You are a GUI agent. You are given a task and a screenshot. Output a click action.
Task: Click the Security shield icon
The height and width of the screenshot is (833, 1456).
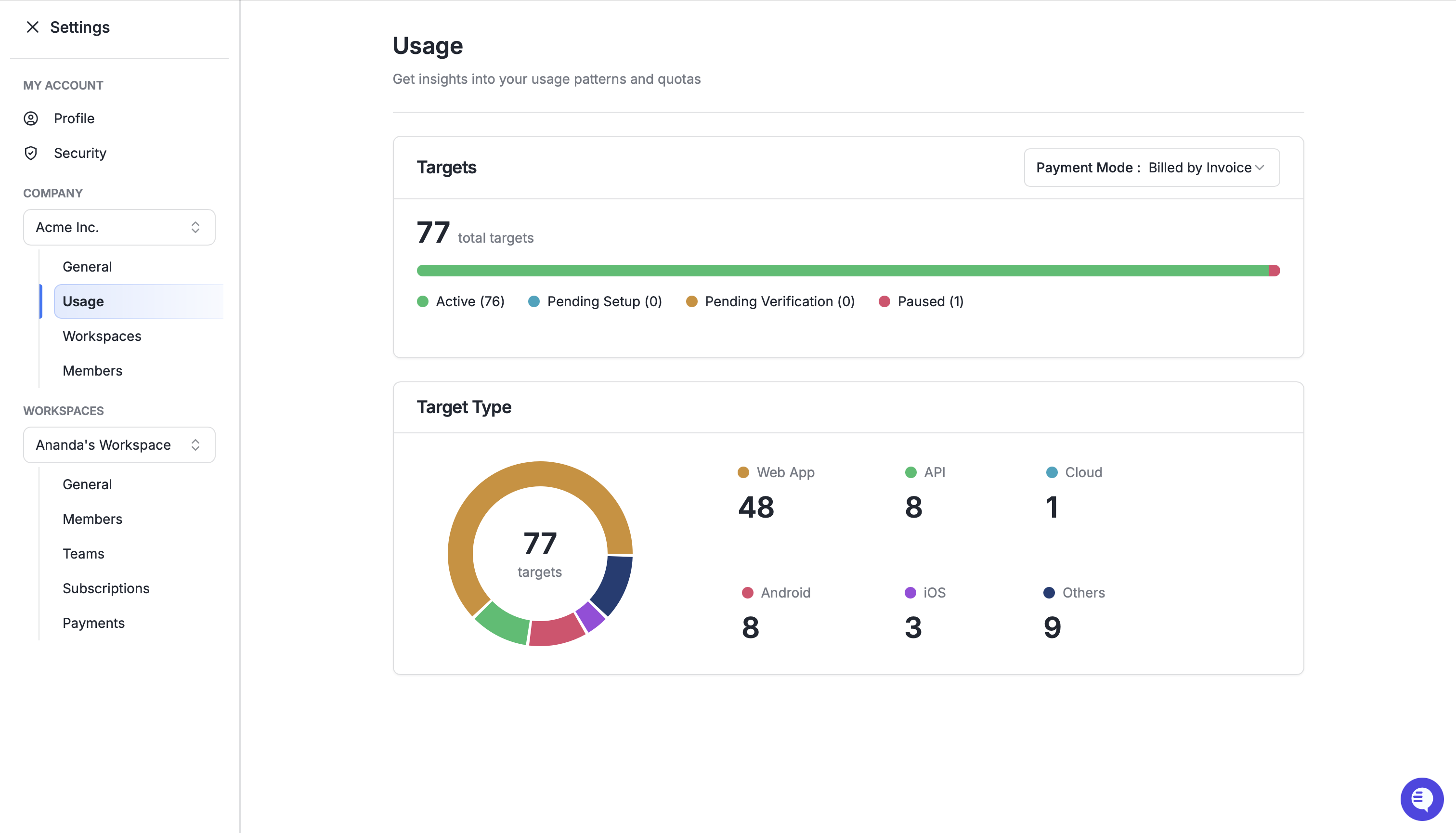[31, 153]
